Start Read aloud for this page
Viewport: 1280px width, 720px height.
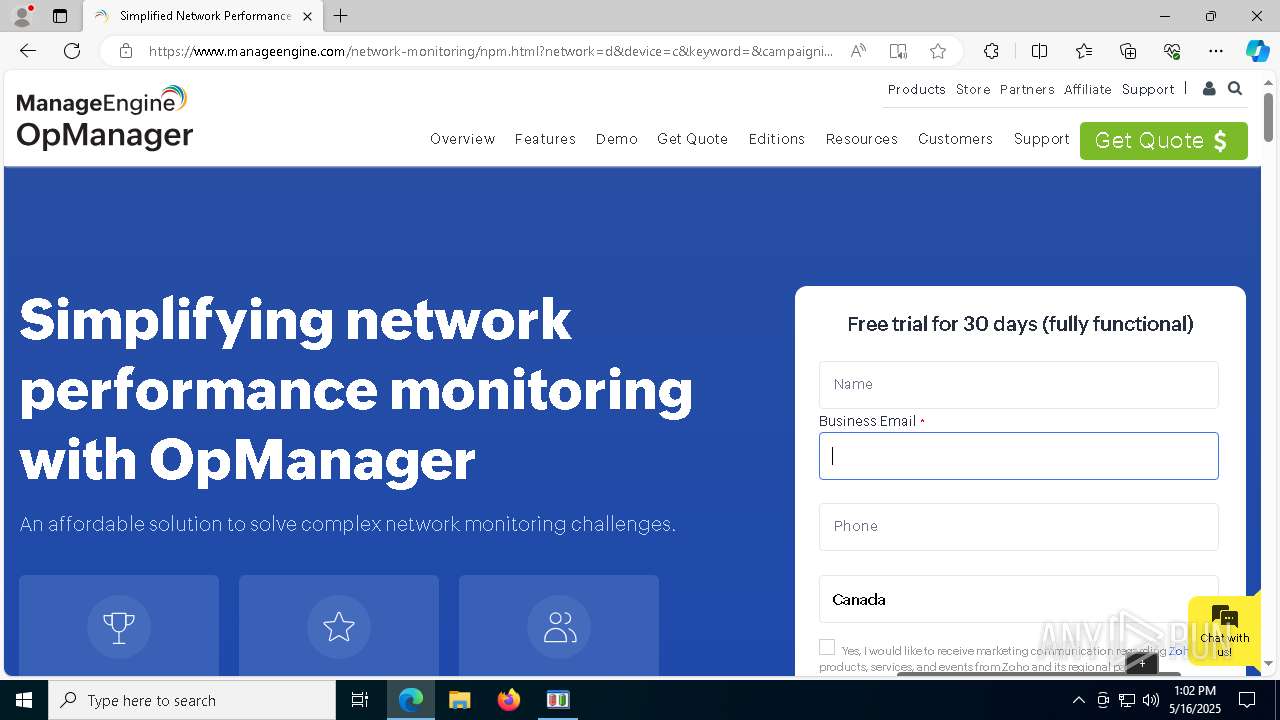(x=858, y=51)
